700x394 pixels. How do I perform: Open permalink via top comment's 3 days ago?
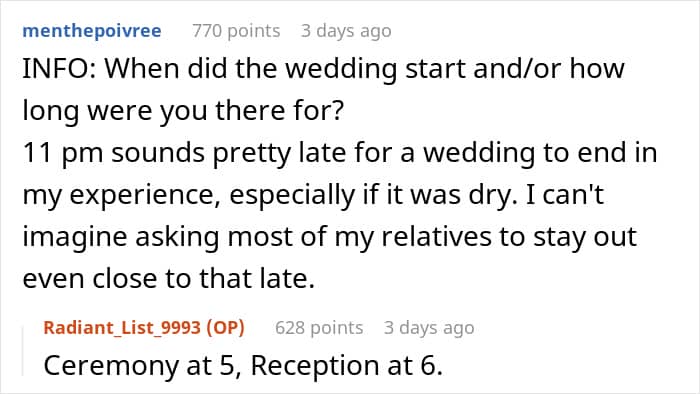pyautogui.click(x=346, y=31)
